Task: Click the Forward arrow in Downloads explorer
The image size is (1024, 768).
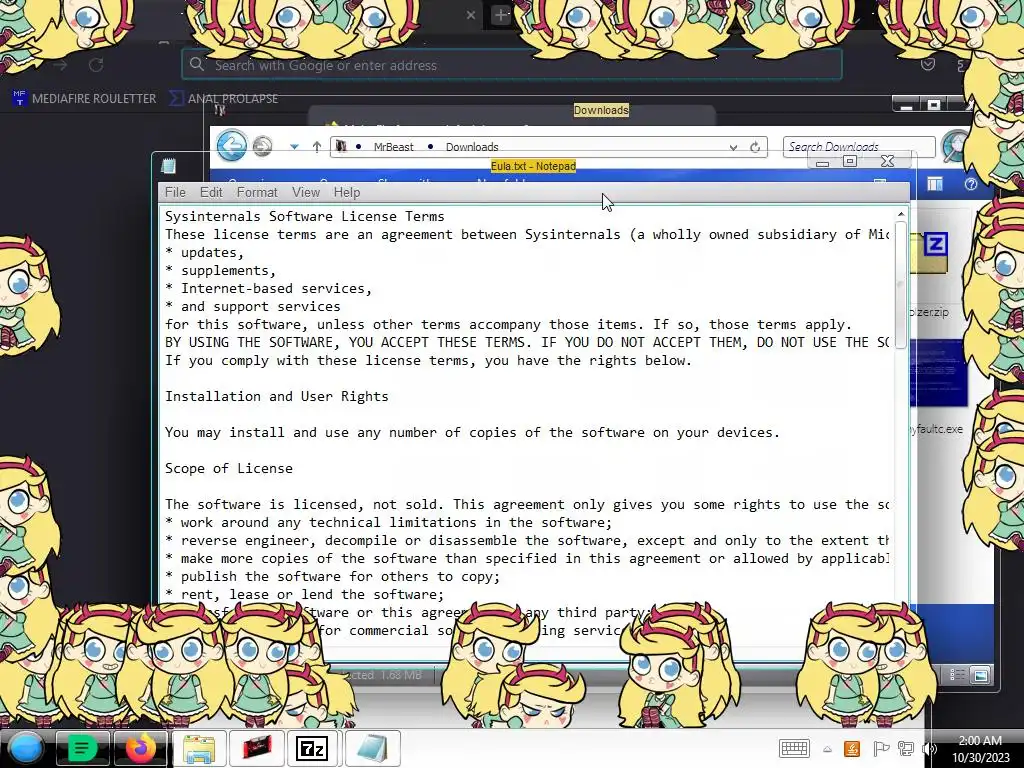Action: (263, 146)
